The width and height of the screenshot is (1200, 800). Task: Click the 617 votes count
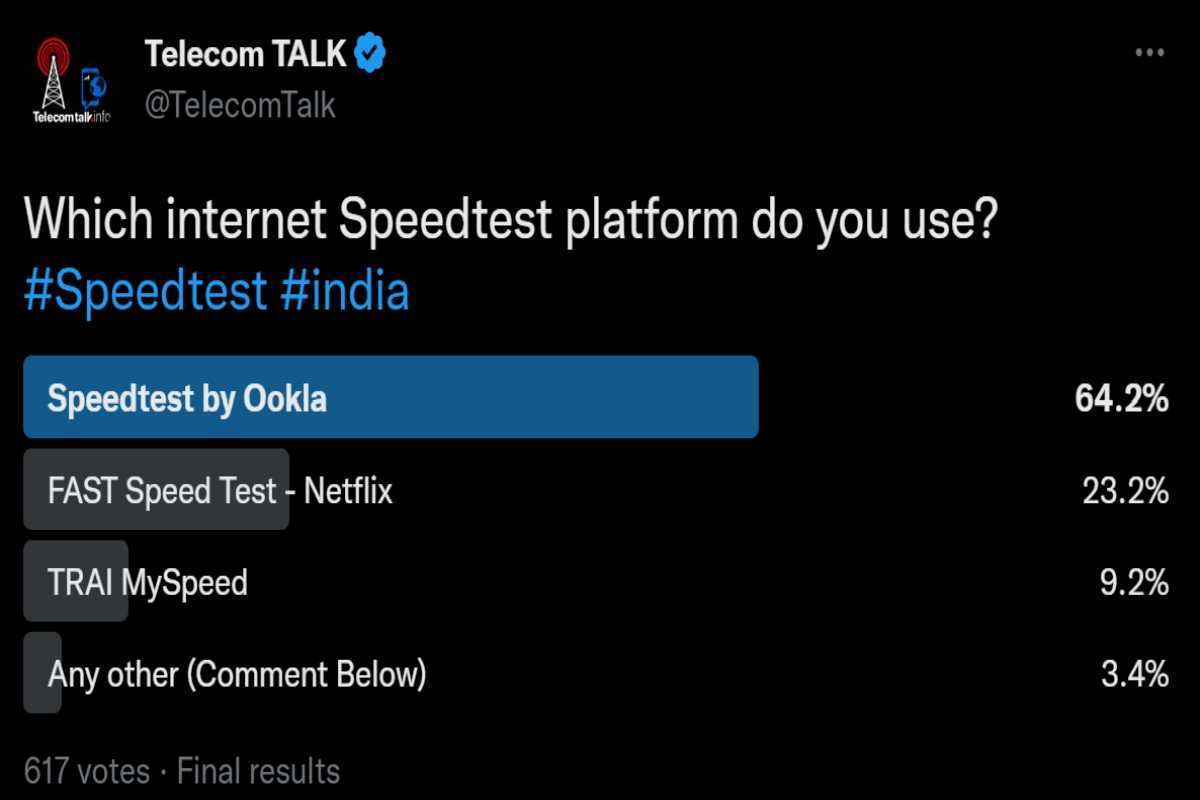coord(87,772)
